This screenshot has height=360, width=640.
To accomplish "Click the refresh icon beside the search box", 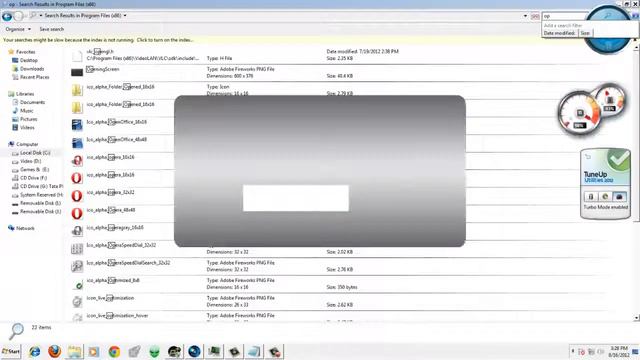I will click(x=535, y=16).
